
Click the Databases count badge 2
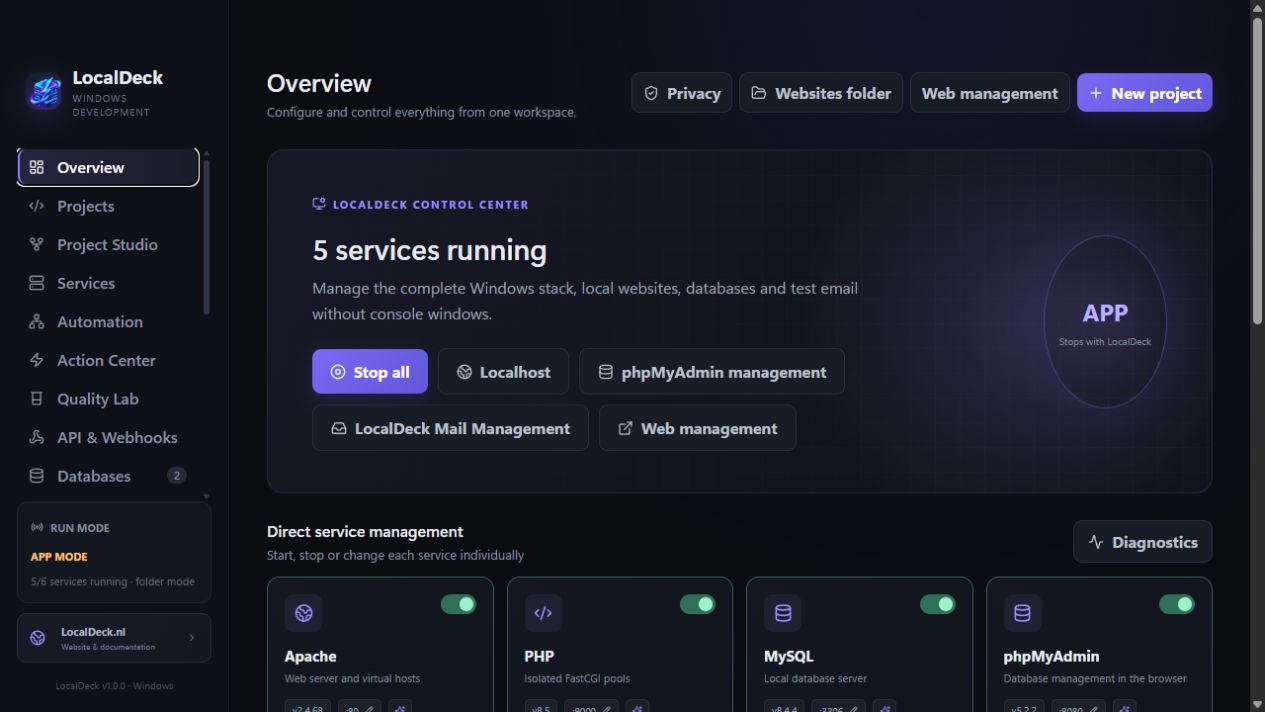point(177,476)
